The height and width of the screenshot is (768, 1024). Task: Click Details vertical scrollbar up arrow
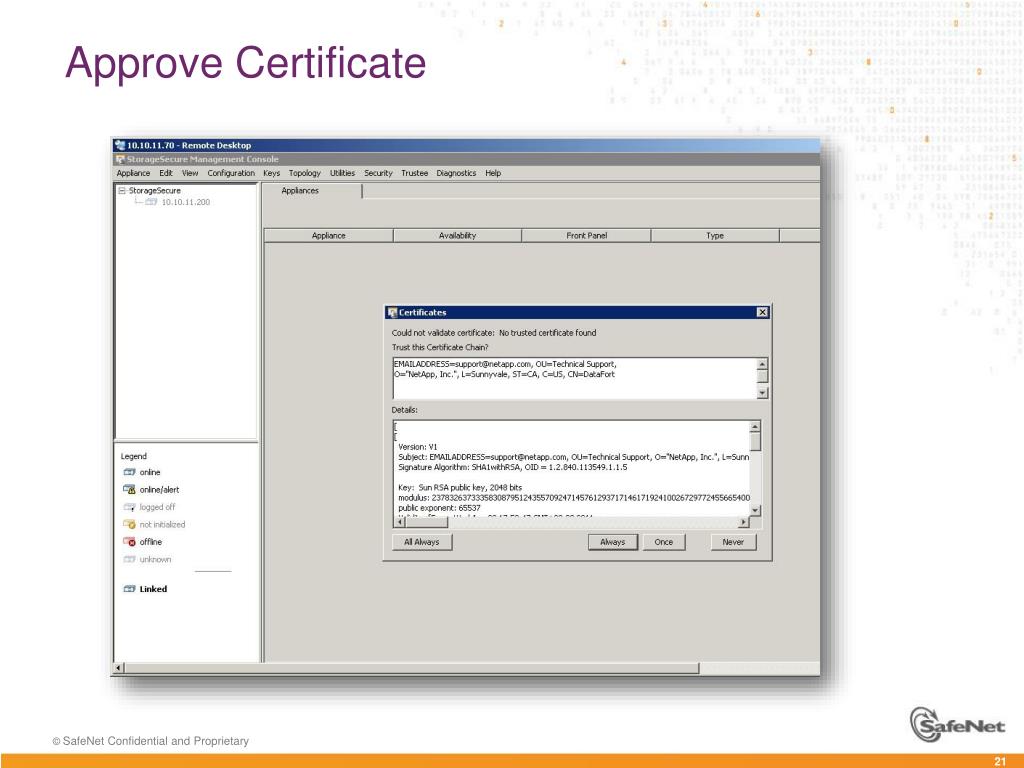pyautogui.click(x=755, y=426)
